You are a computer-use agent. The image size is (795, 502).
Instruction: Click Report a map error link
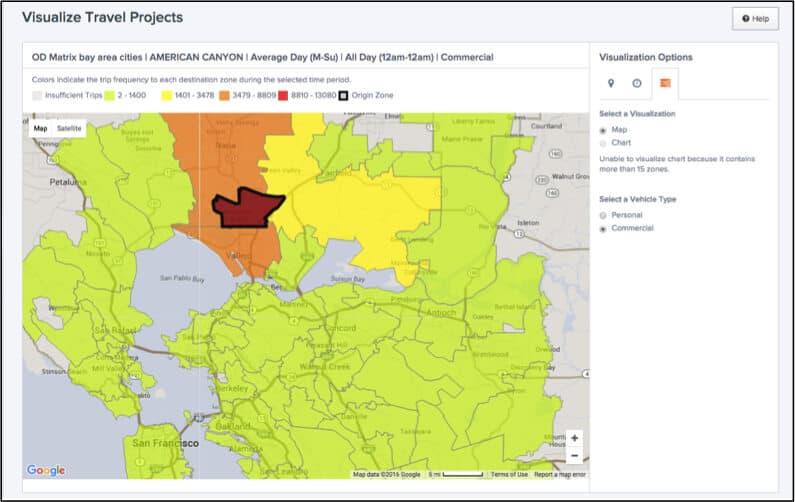point(560,474)
